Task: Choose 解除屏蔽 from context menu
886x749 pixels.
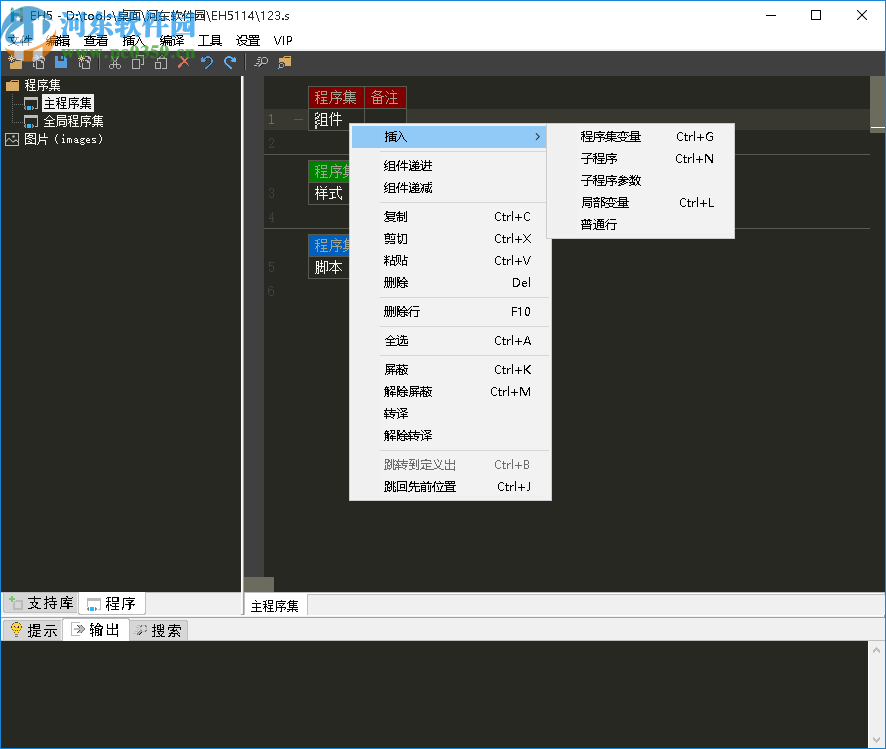Action: coord(449,392)
